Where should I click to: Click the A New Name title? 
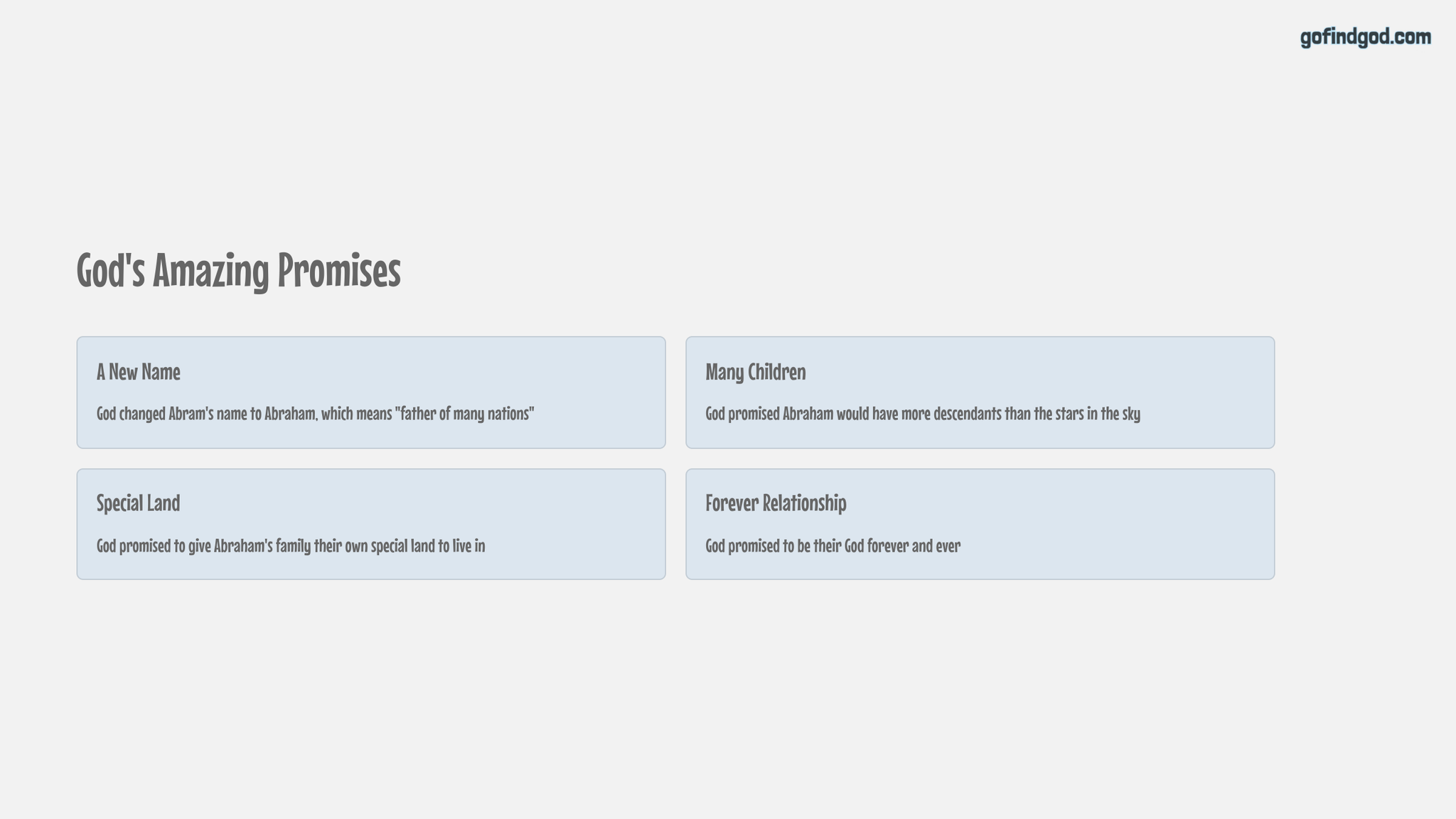(x=139, y=372)
